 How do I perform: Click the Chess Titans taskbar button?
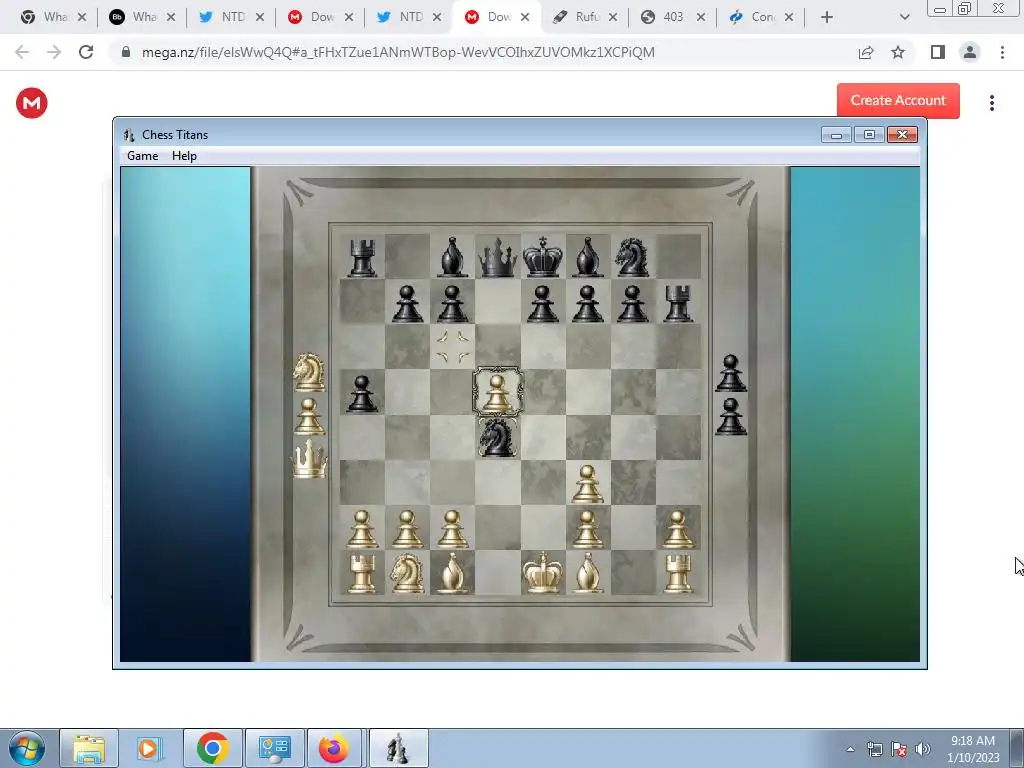[x=398, y=748]
